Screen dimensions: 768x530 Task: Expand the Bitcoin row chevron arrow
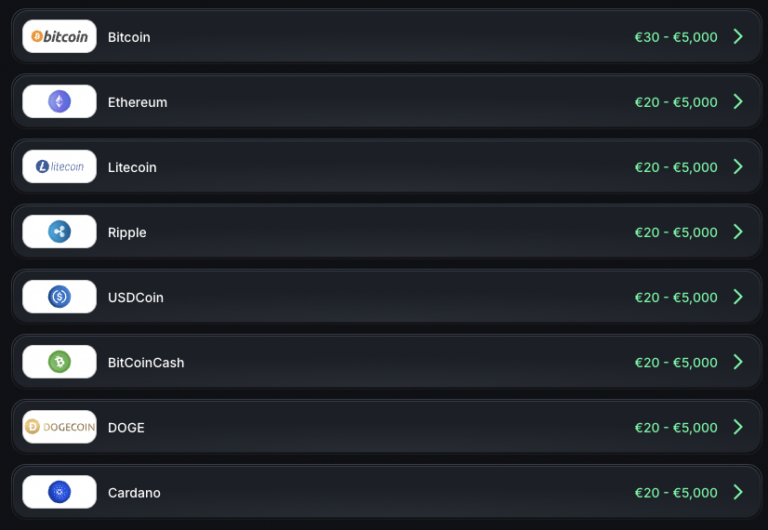tap(738, 36)
